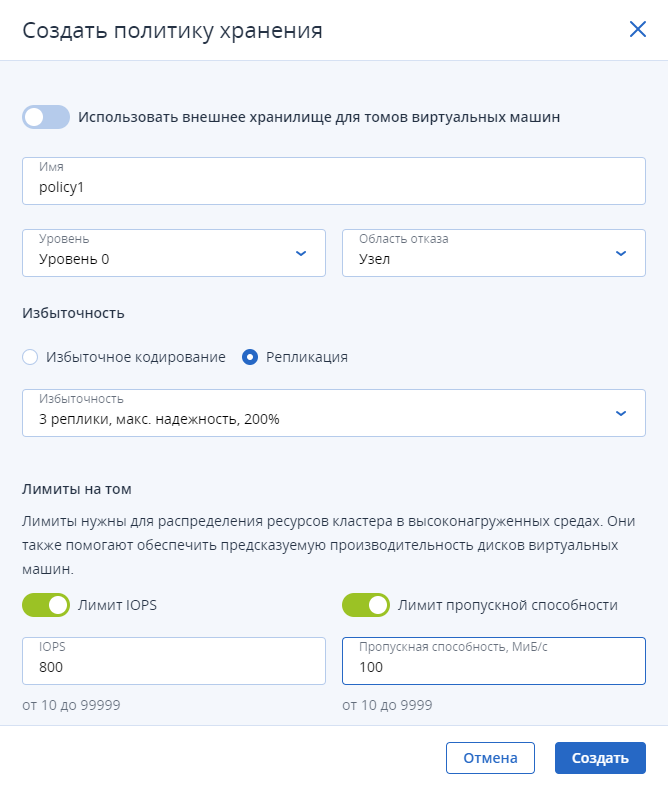The height and width of the screenshot is (786, 668).
Task: Click the Пропускная способность МиБ/с field
Action: click(494, 661)
